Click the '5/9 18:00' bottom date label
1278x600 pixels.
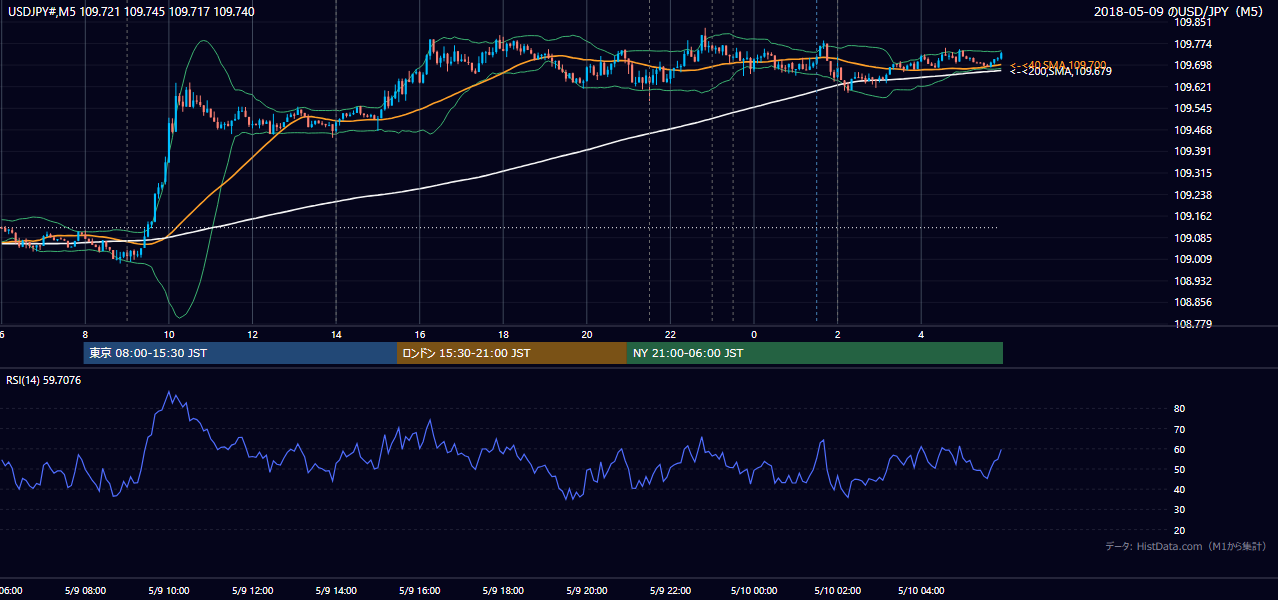[x=504, y=590]
